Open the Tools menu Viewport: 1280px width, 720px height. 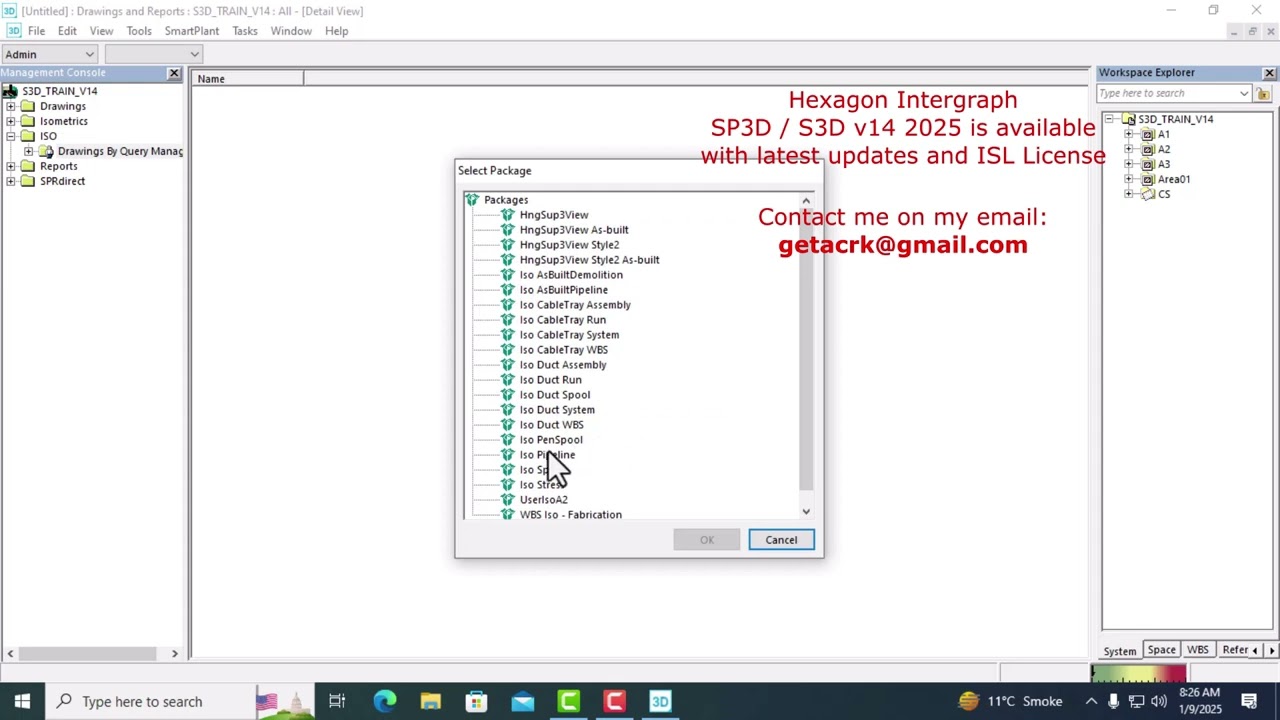139,31
